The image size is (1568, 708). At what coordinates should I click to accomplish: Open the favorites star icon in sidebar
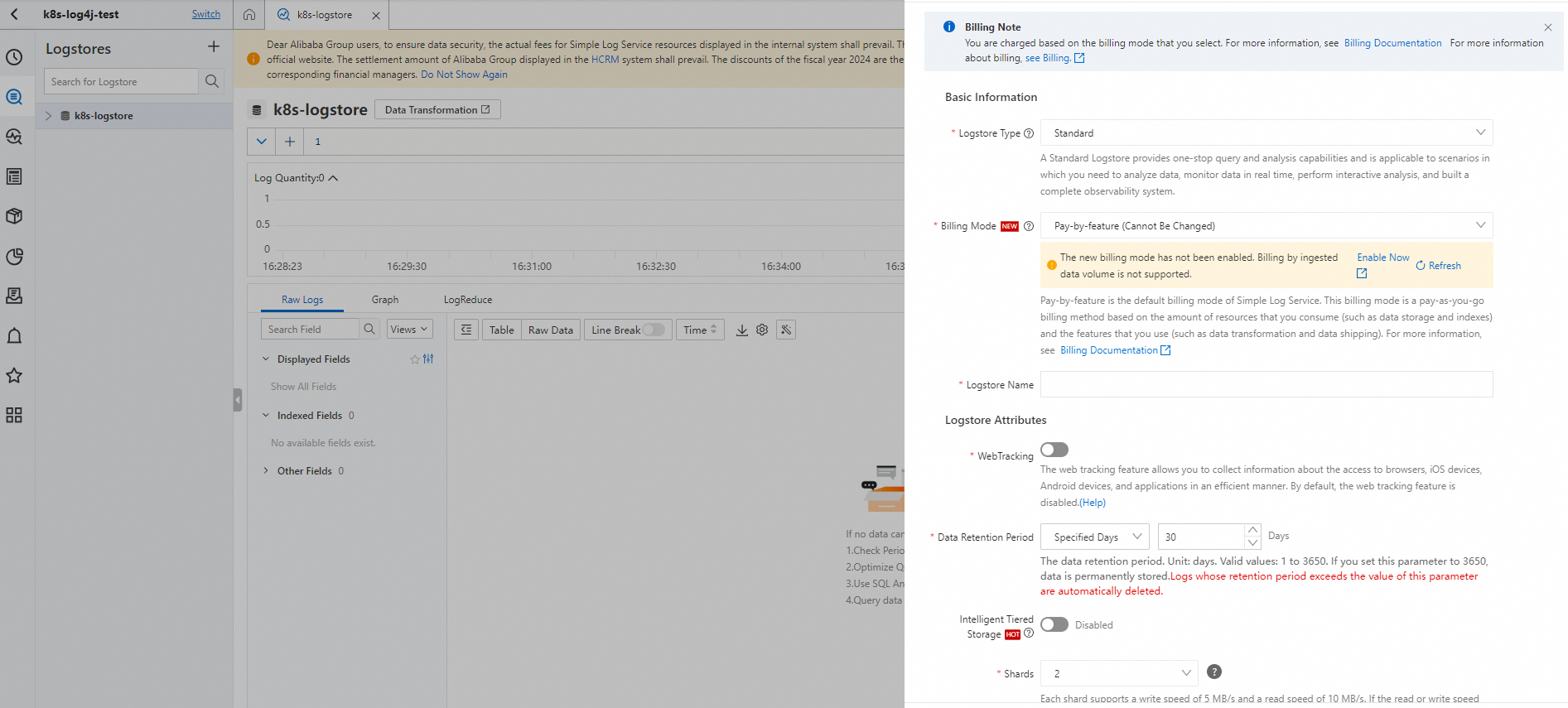[x=14, y=375]
